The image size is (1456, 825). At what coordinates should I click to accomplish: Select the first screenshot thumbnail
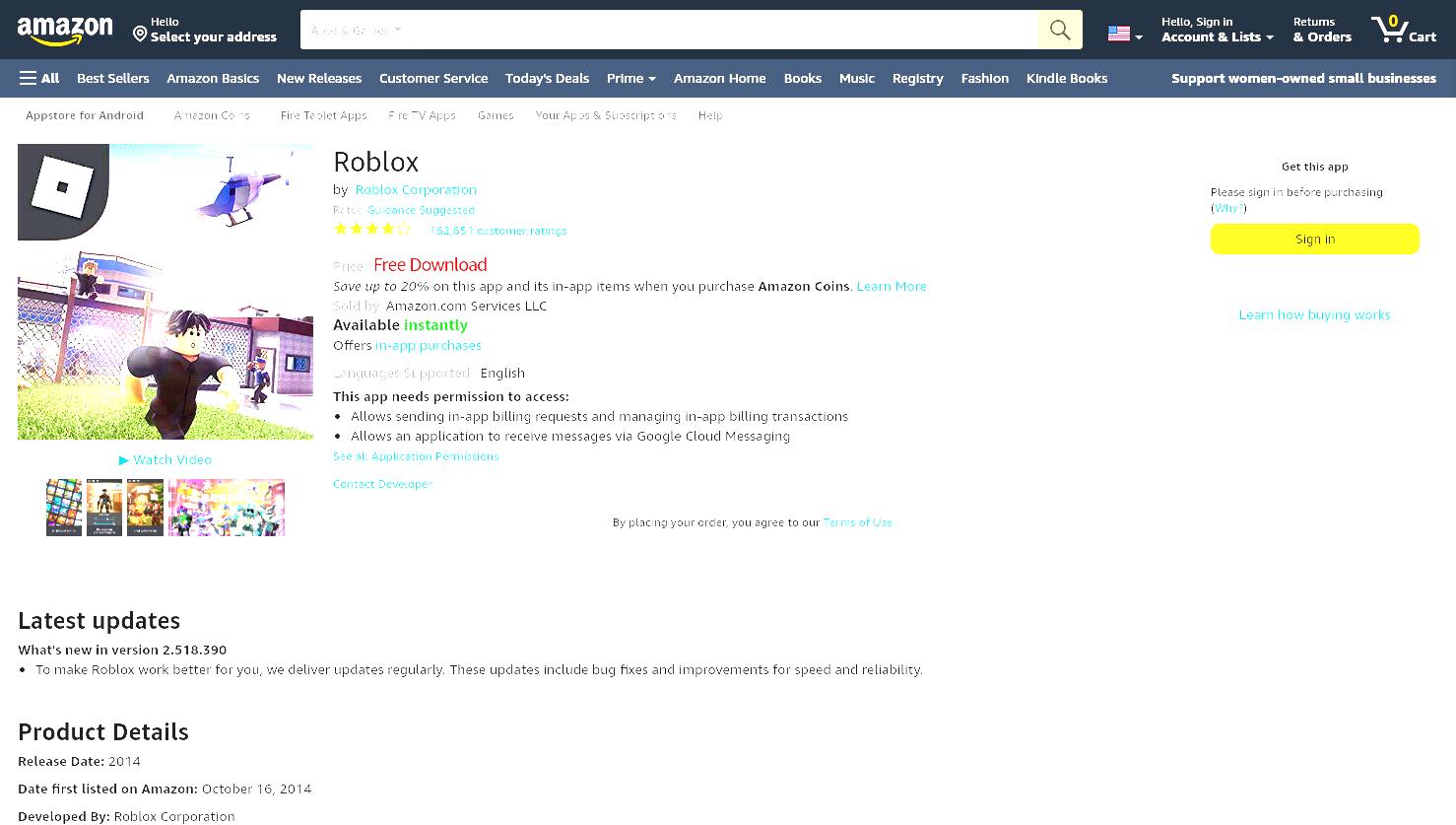click(64, 508)
